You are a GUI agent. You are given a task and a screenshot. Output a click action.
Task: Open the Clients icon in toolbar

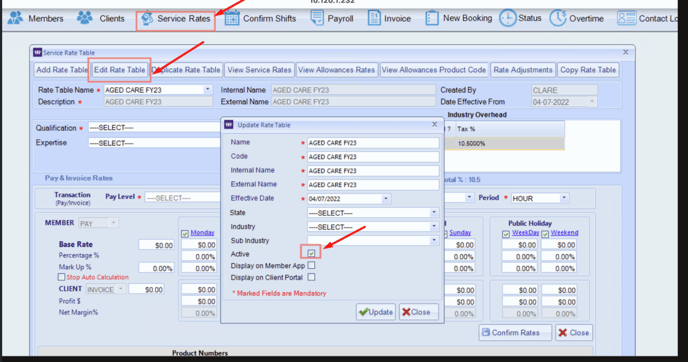pyautogui.click(x=85, y=18)
